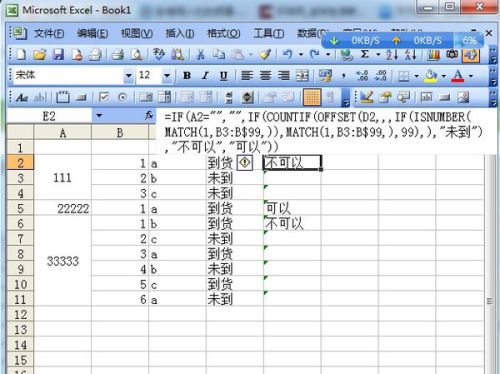Increase decimal places
500x374 pixels.
click(x=362, y=76)
